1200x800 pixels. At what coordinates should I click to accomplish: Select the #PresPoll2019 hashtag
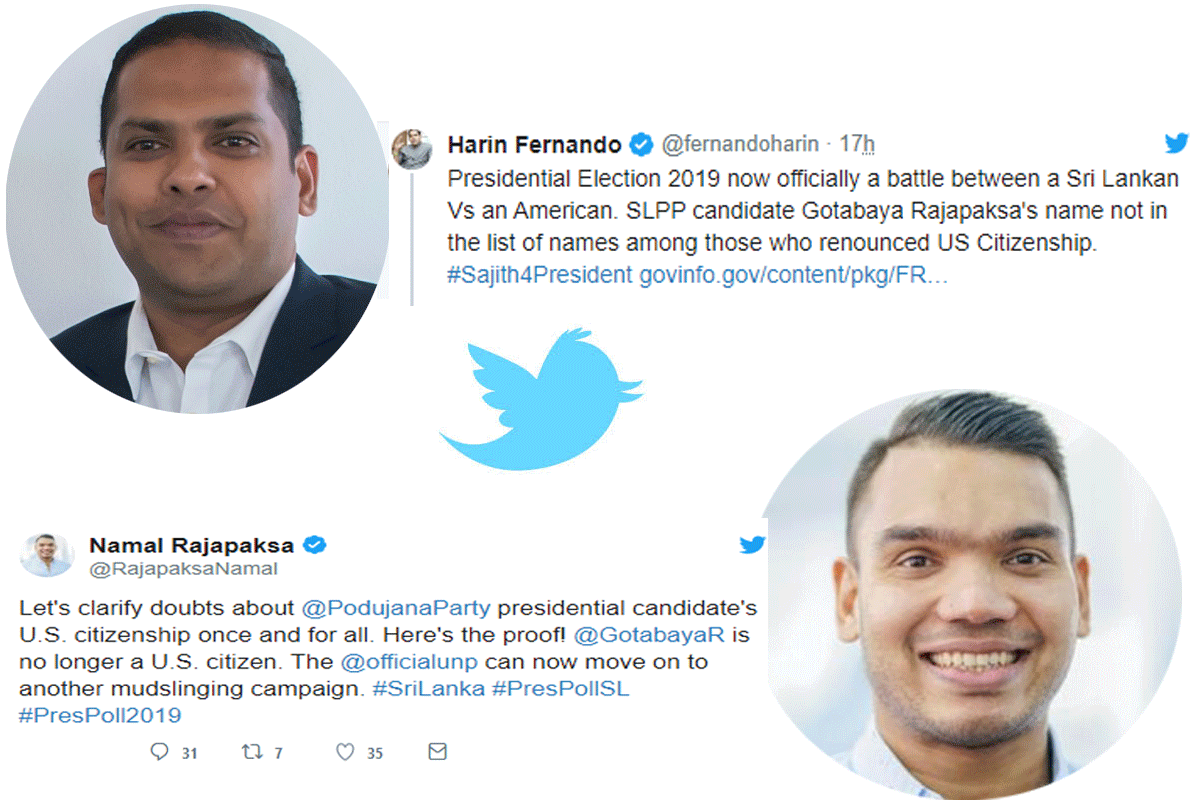coord(100,716)
